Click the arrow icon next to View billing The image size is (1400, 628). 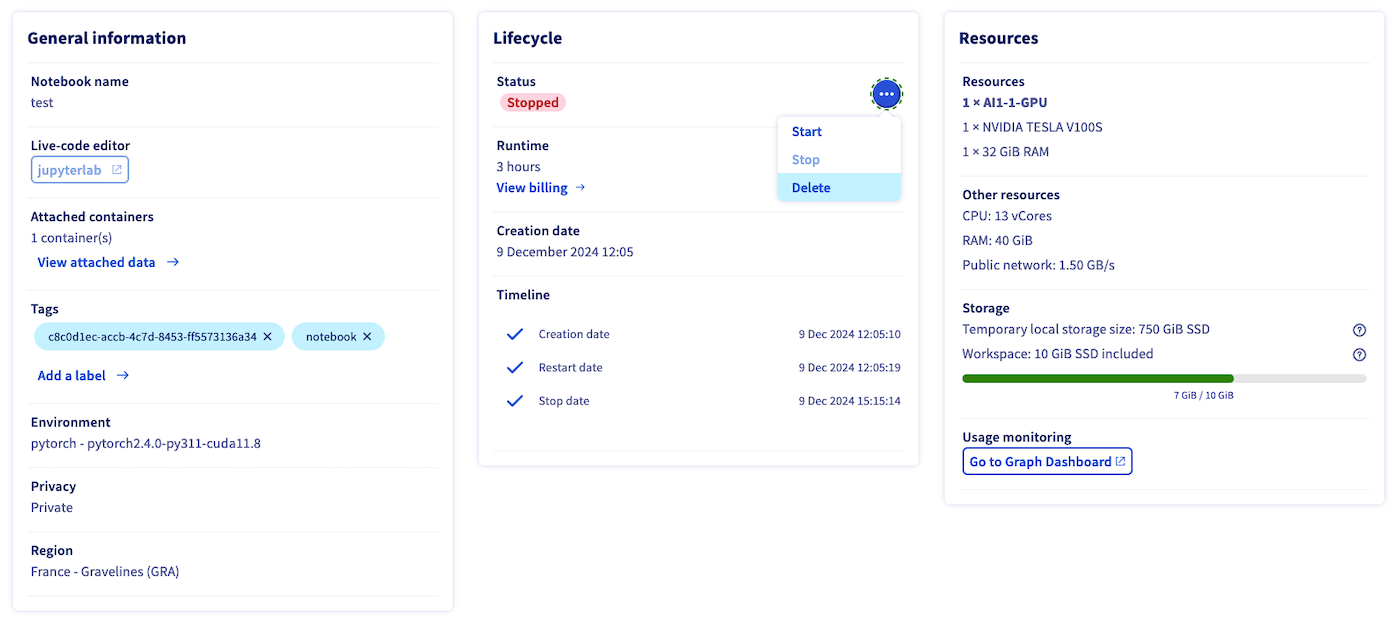[580, 188]
